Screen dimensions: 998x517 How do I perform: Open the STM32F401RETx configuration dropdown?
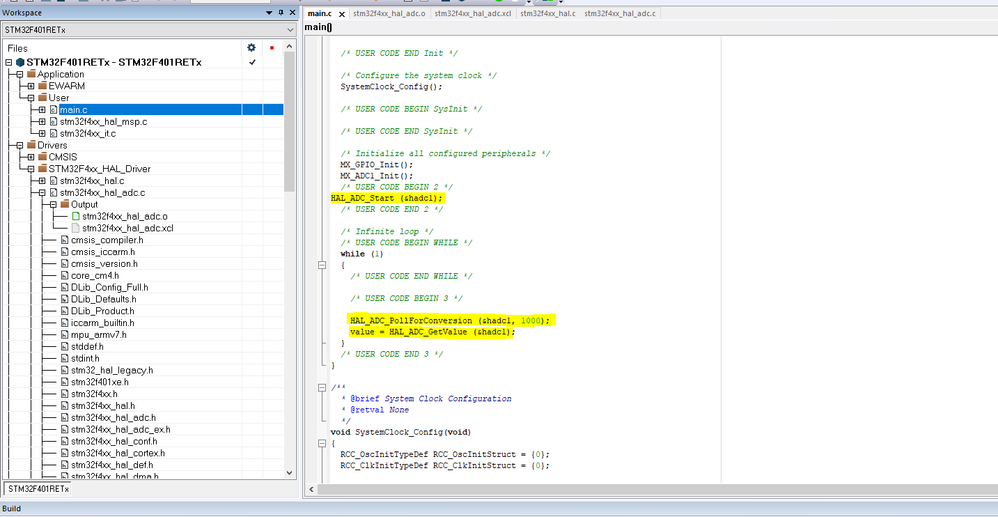click(289, 30)
